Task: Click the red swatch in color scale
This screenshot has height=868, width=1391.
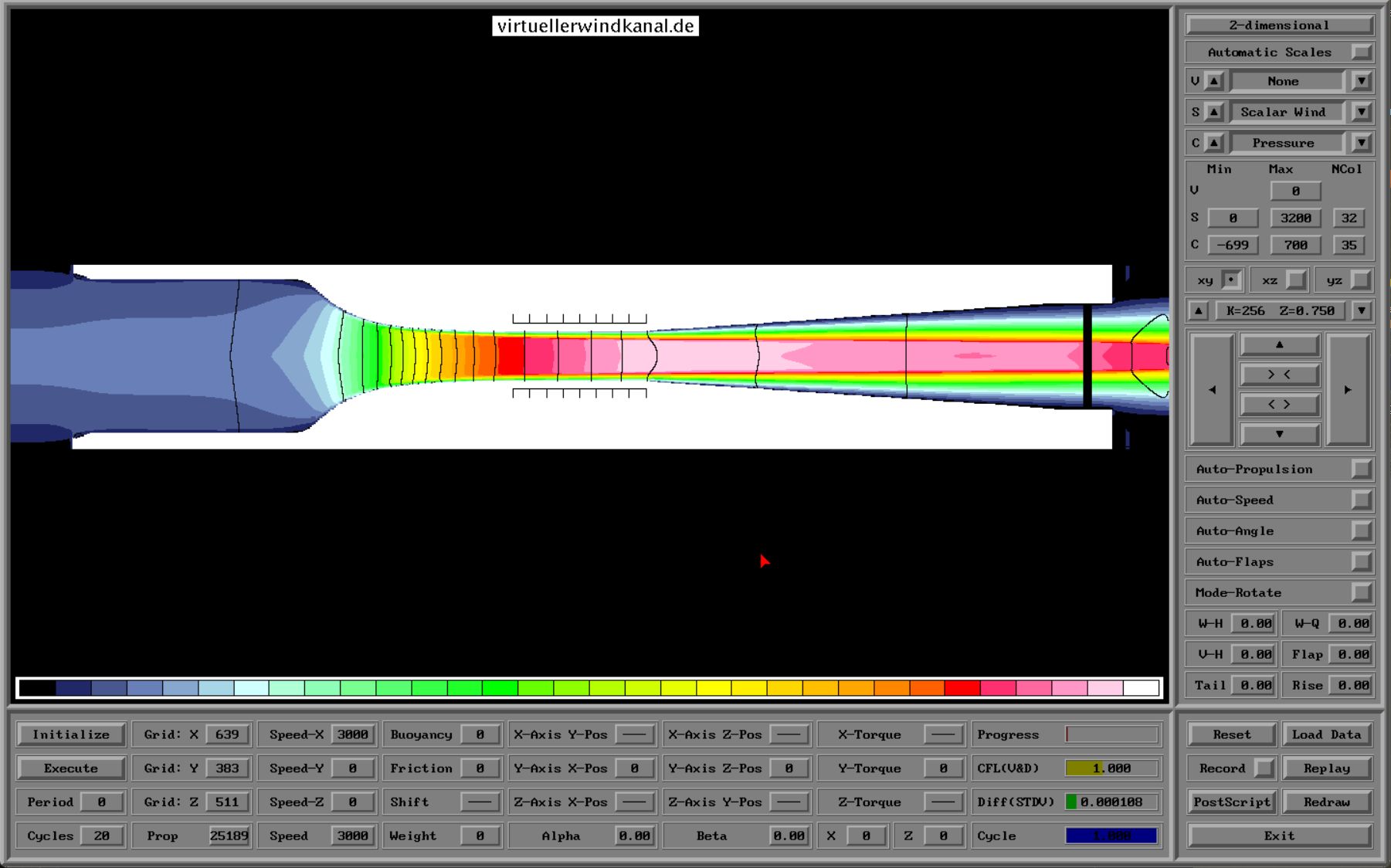Action: pyautogui.click(x=962, y=687)
